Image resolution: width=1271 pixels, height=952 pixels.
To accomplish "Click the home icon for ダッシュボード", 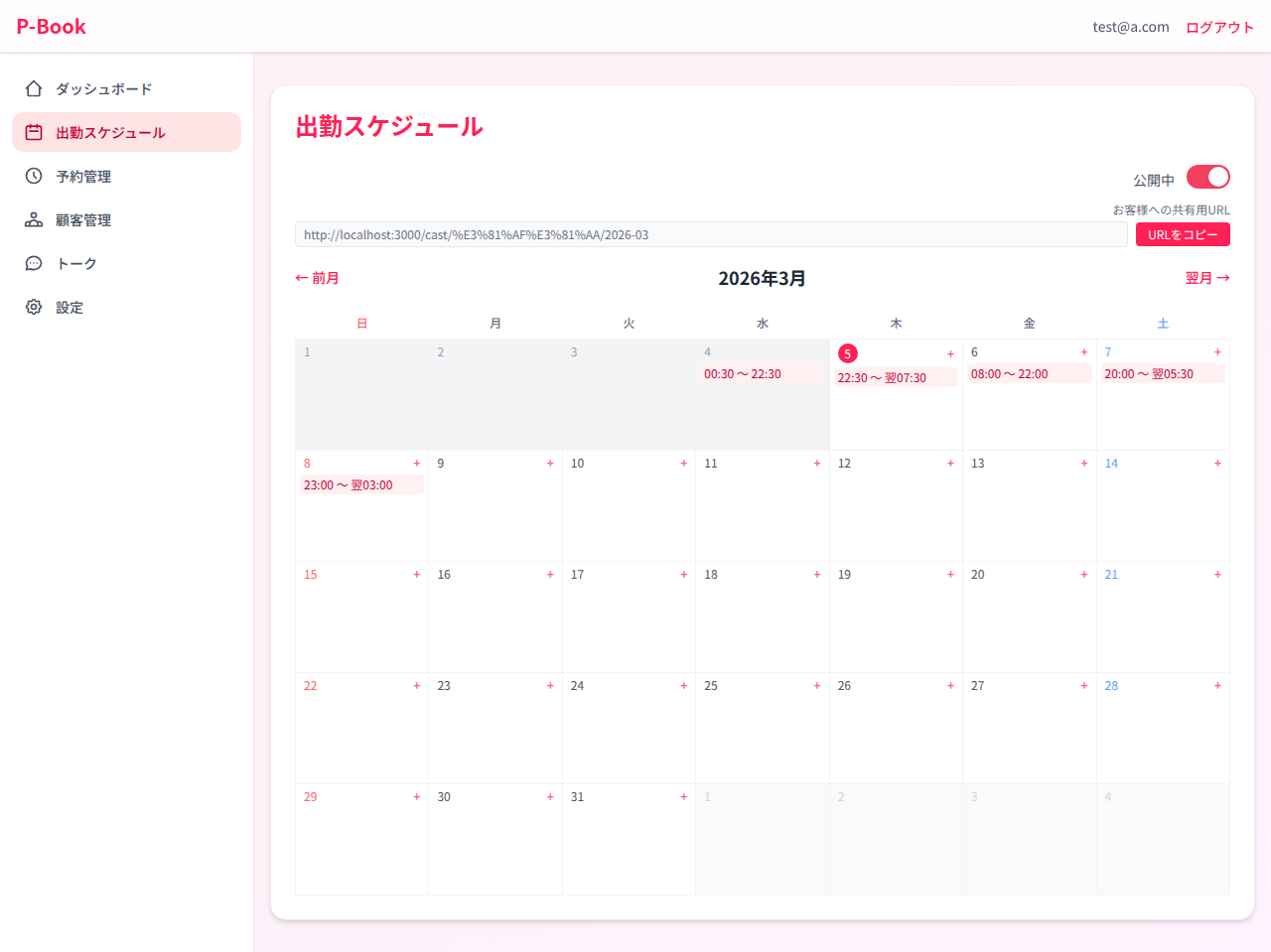I will (x=34, y=88).
